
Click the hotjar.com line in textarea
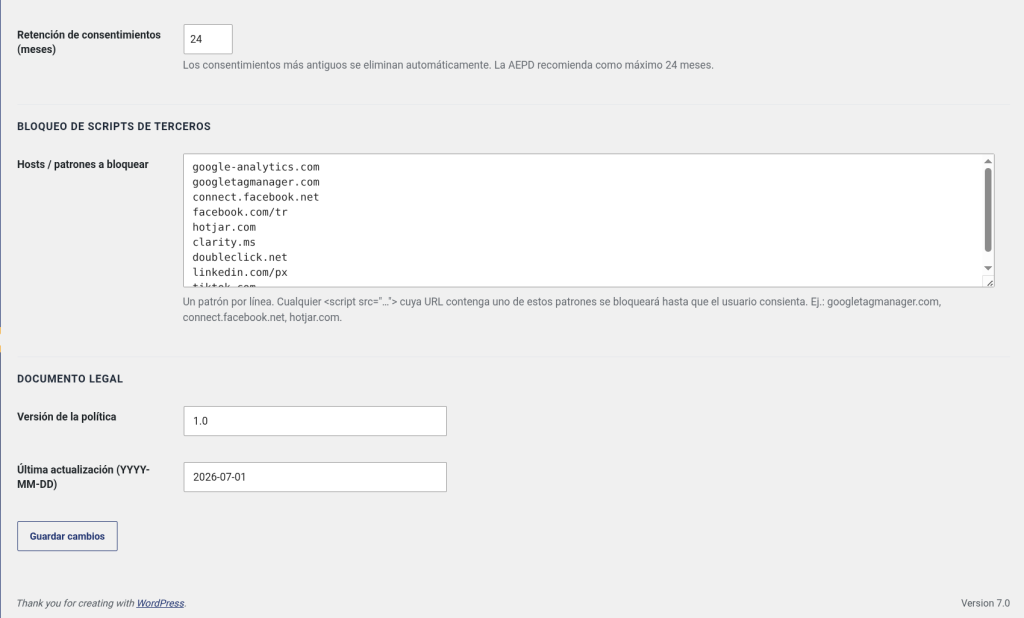pos(224,227)
